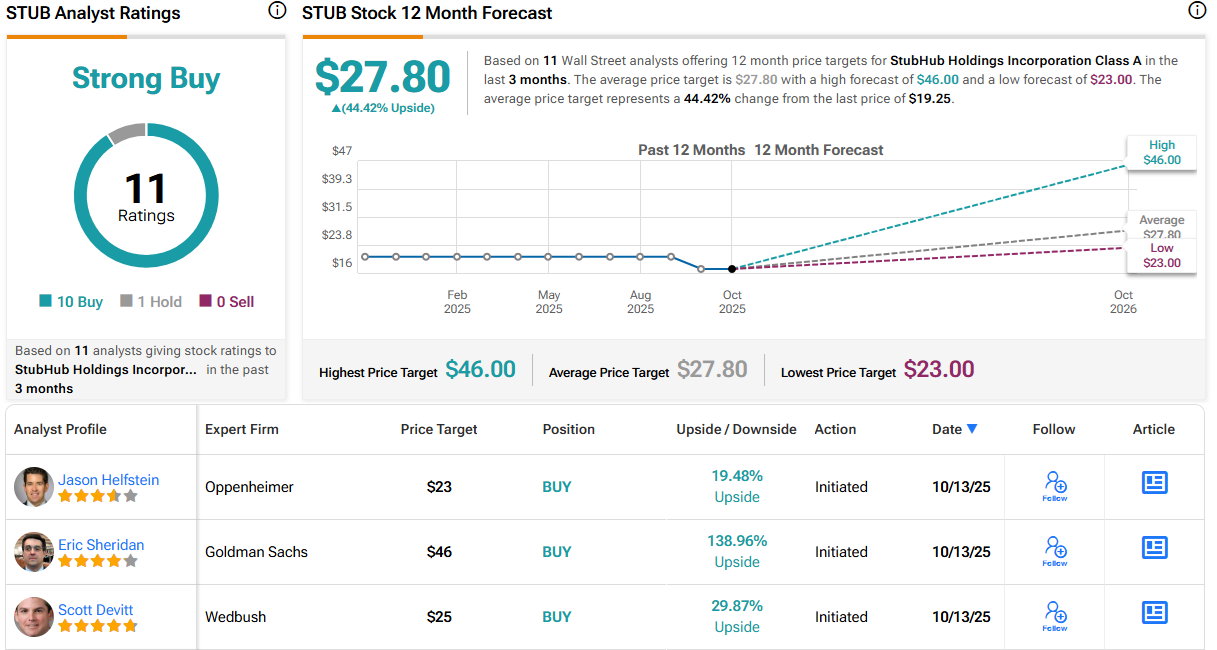Click the High $46.00 forecast label
The image size is (1217, 650).
(1161, 153)
